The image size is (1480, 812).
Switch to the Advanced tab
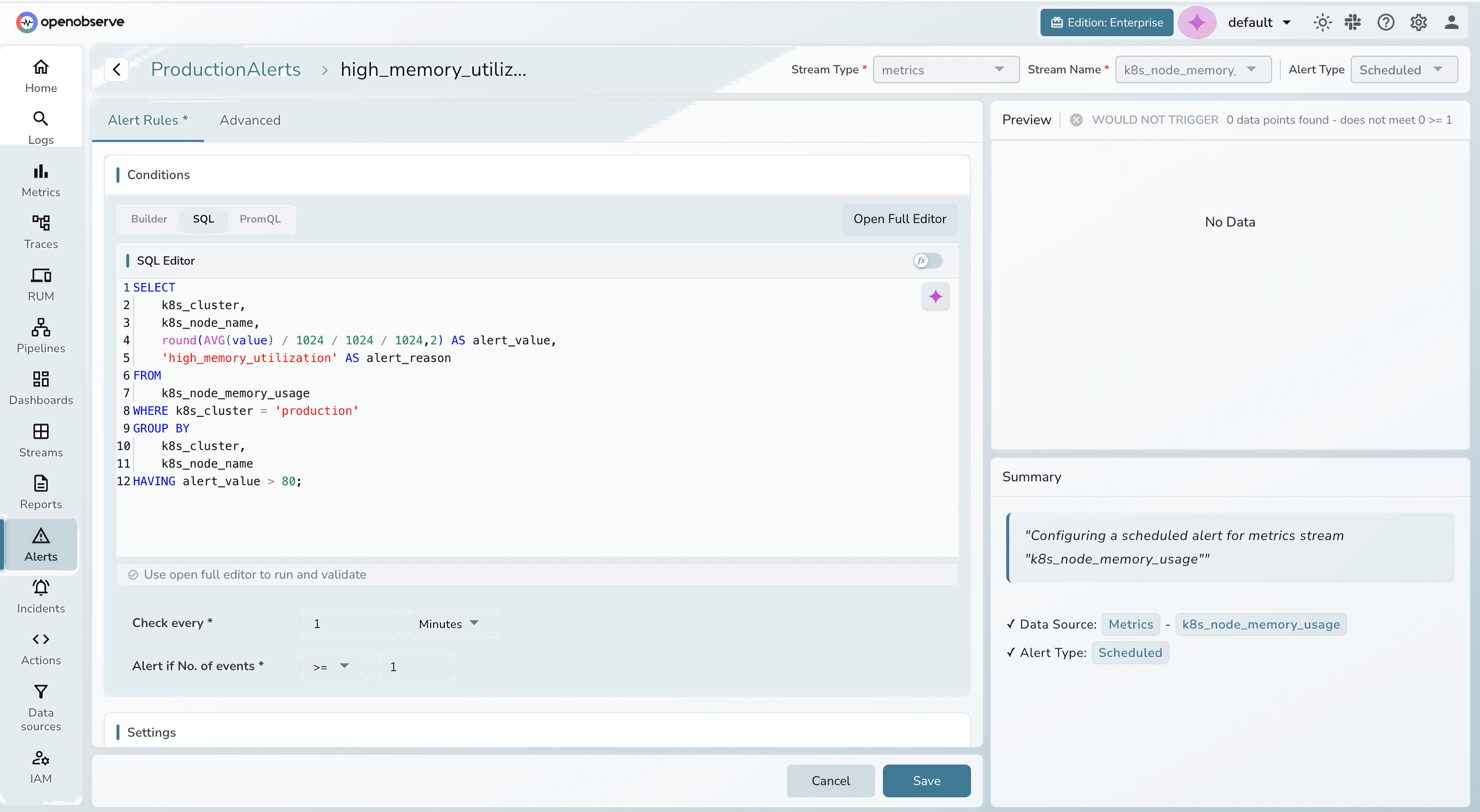coord(250,120)
